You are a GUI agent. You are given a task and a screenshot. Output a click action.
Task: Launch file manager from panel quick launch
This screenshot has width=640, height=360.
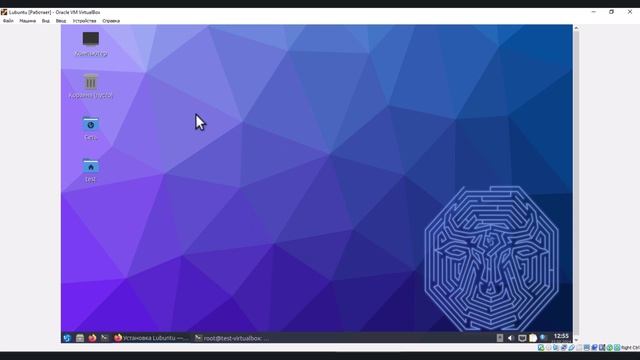click(x=80, y=338)
